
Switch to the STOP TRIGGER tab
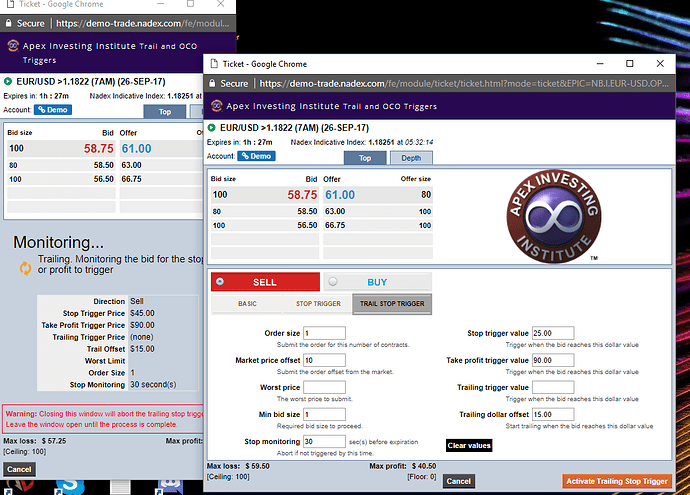[x=318, y=304]
